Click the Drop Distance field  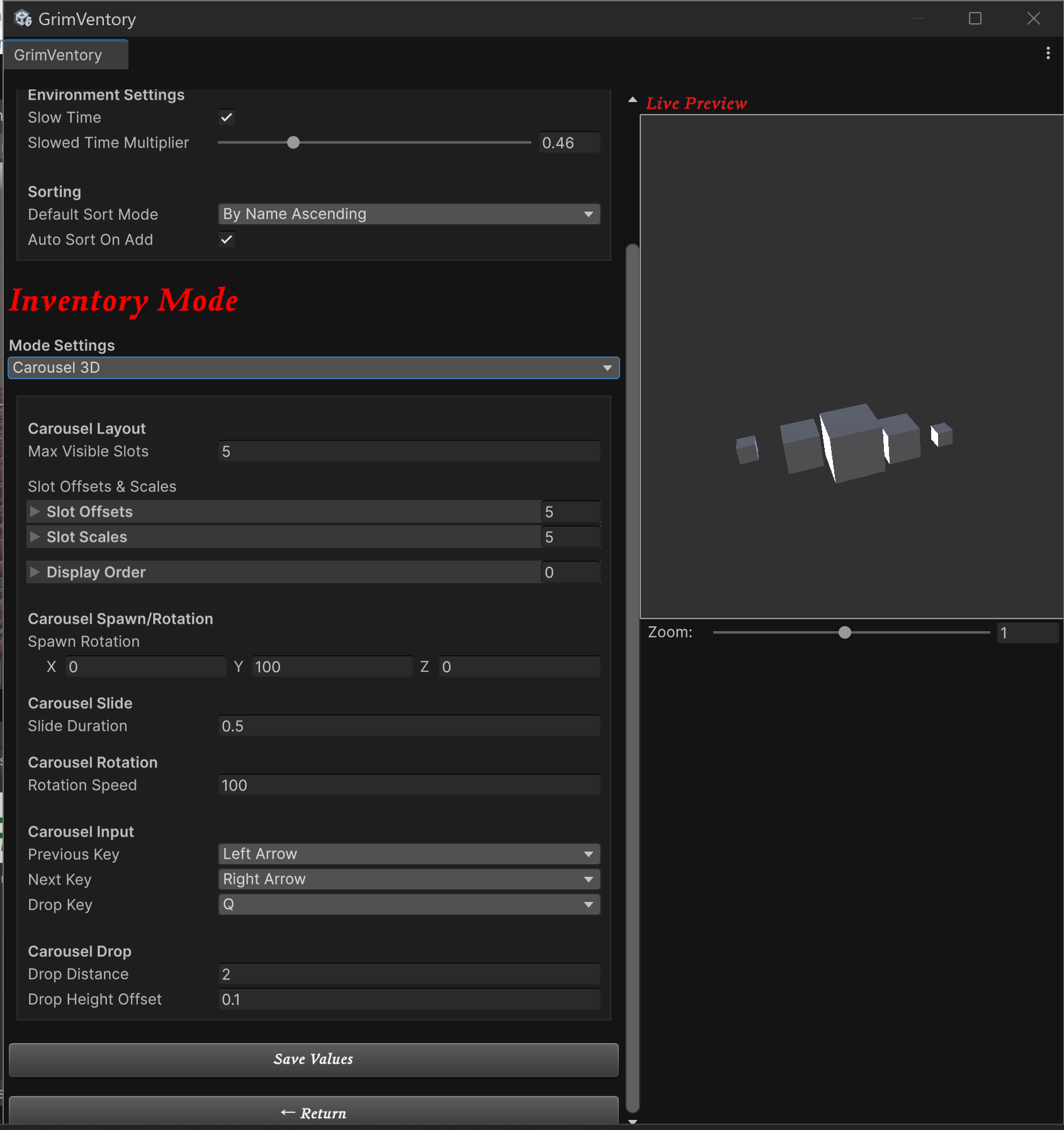(x=409, y=974)
